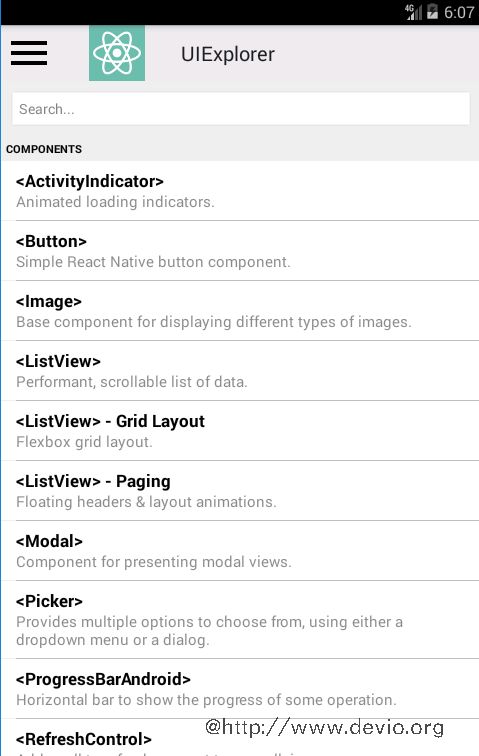
Task: Tap the 6:07 clock in status bar
Action: click(459, 13)
